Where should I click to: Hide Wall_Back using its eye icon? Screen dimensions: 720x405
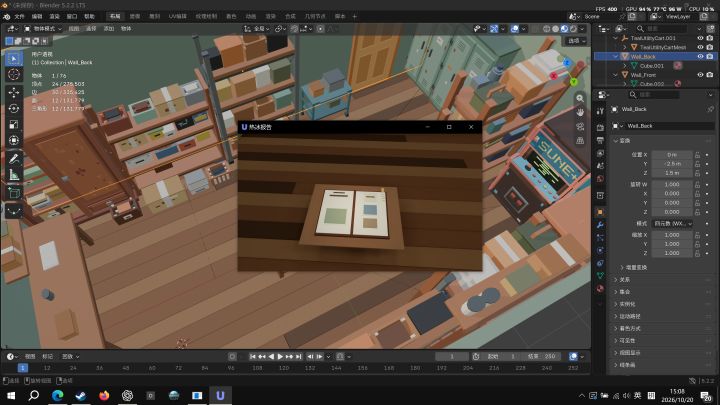tap(700, 56)
